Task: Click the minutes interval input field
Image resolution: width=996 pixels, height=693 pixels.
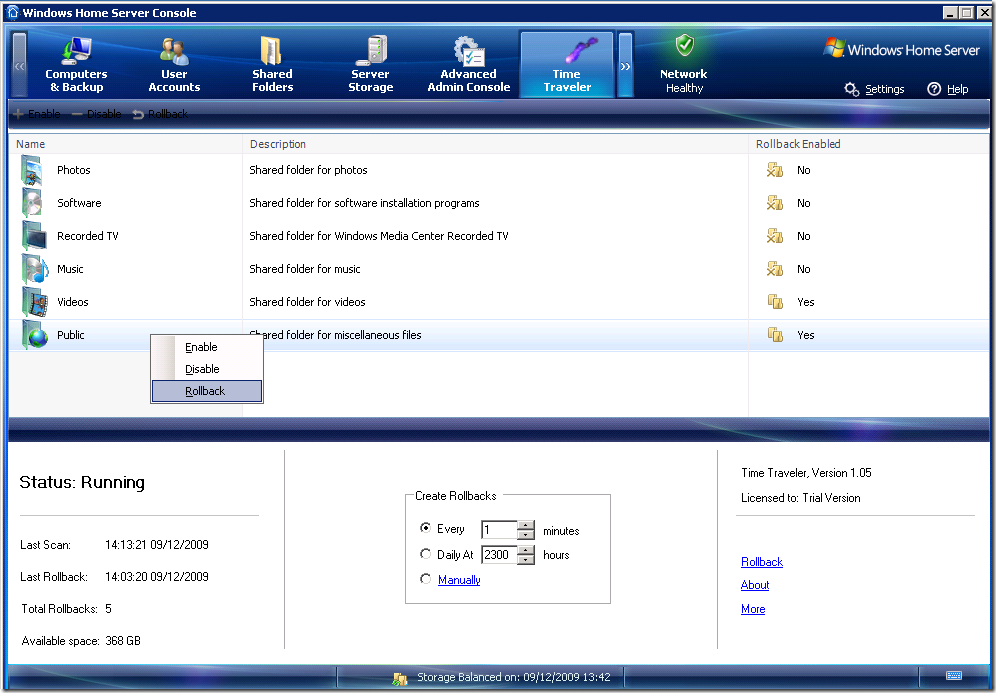Action: coord(499,530)
